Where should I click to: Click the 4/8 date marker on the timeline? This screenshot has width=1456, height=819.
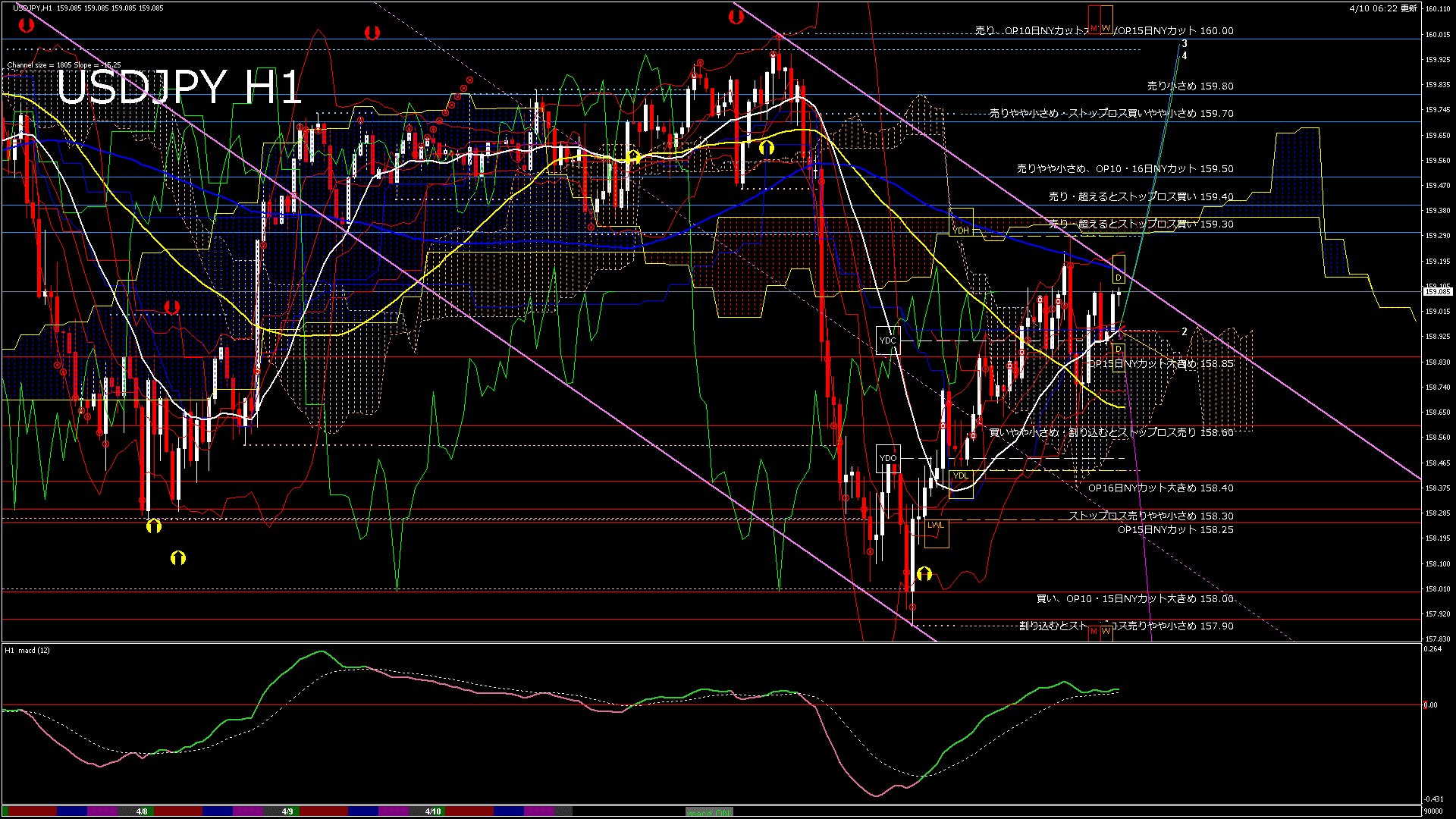point(142,811)
